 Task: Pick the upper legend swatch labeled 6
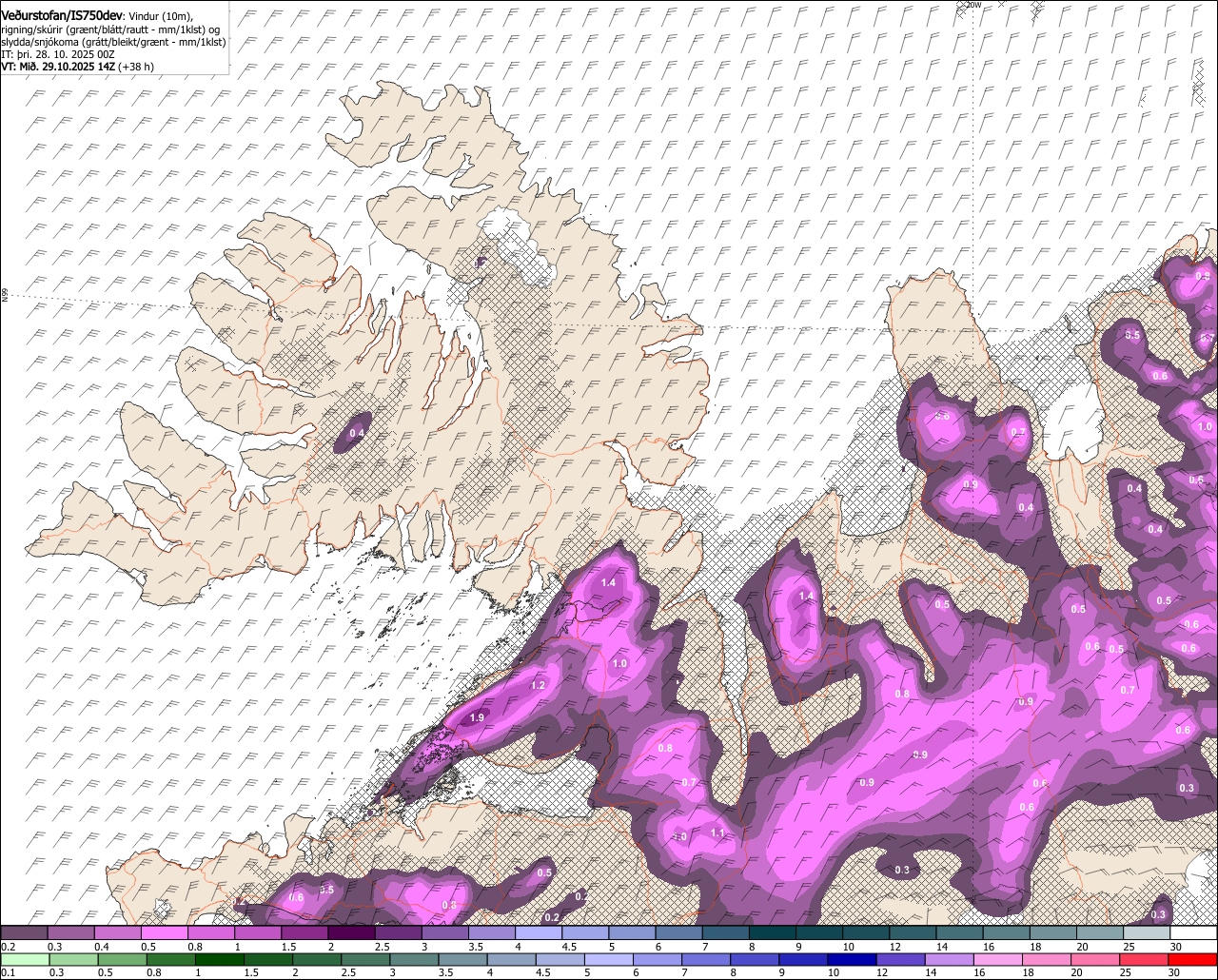(678, 932)
